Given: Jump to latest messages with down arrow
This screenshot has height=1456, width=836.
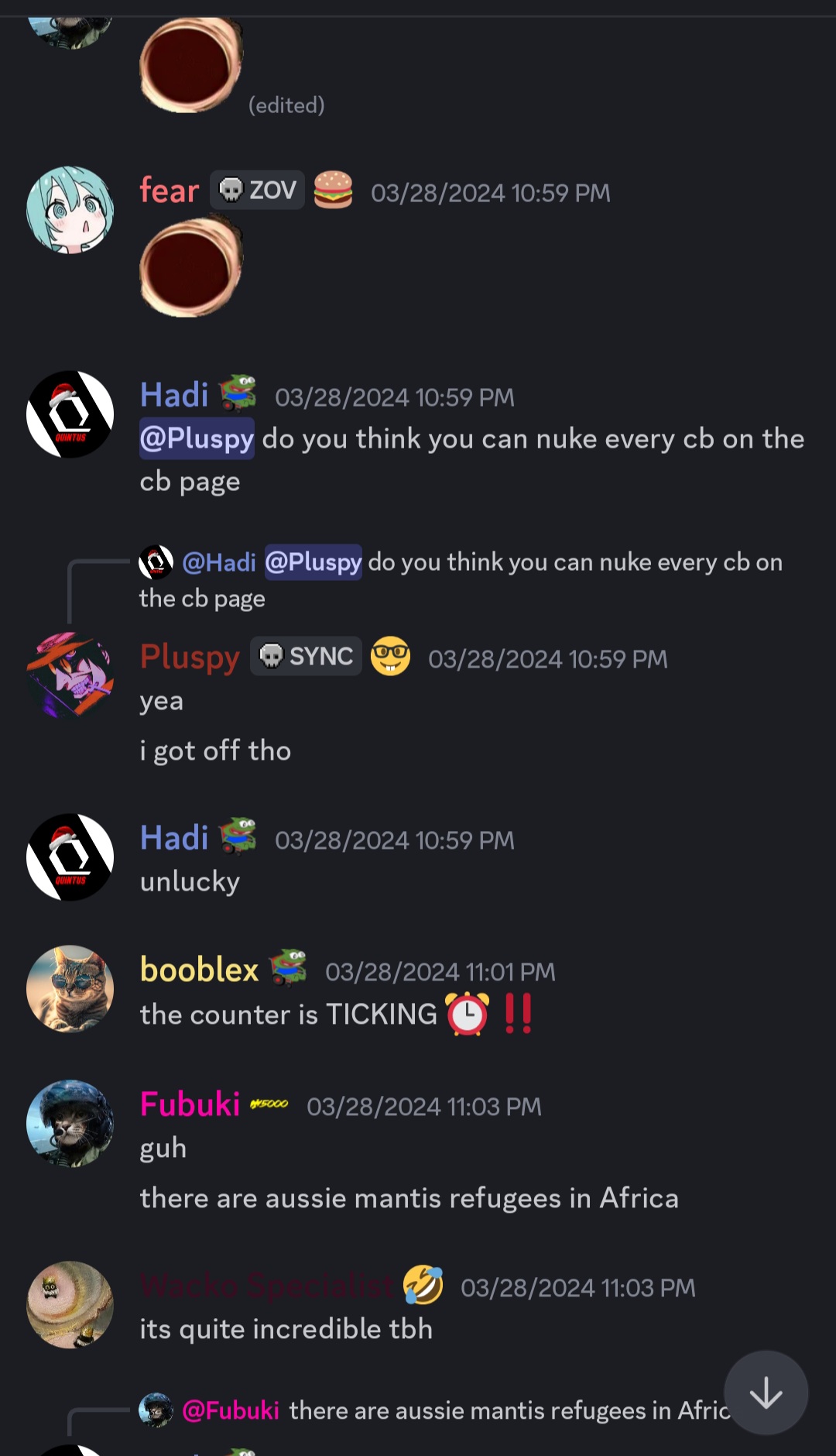Looking at the screenshot, I should [x=766, y=1392].
